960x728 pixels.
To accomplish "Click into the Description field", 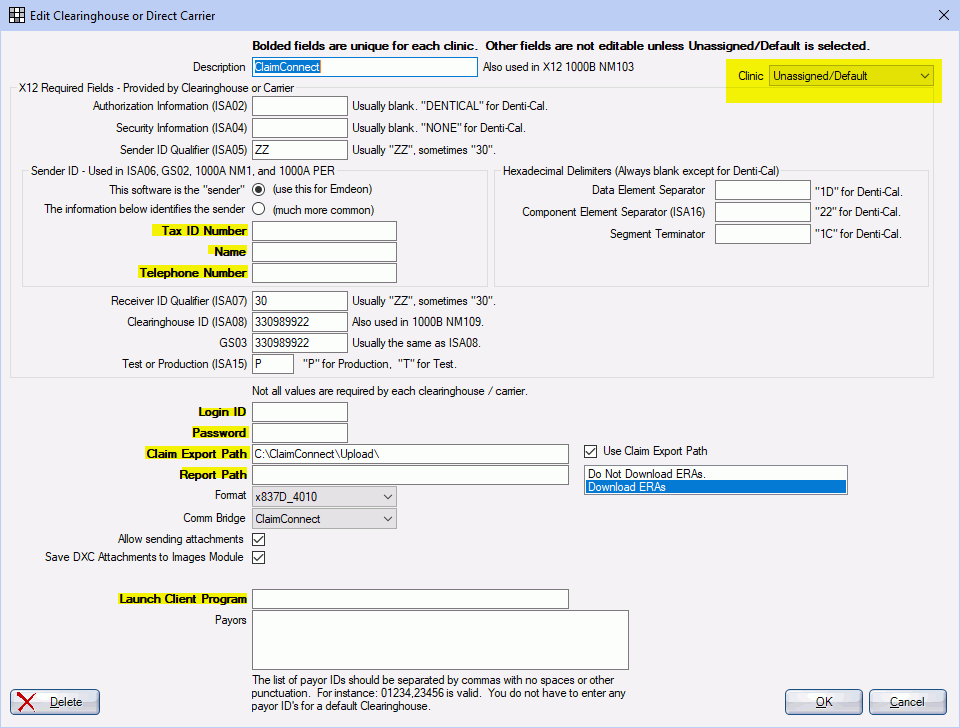I will coord(365,67).
